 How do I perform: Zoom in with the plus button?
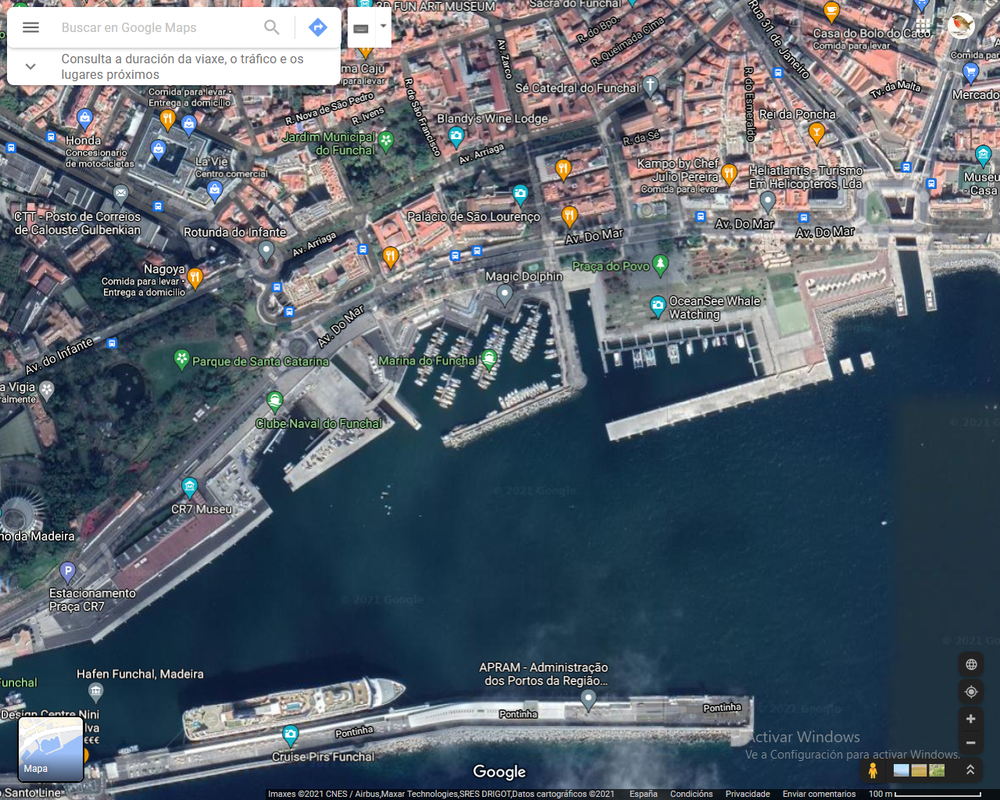tap(971, 719)
